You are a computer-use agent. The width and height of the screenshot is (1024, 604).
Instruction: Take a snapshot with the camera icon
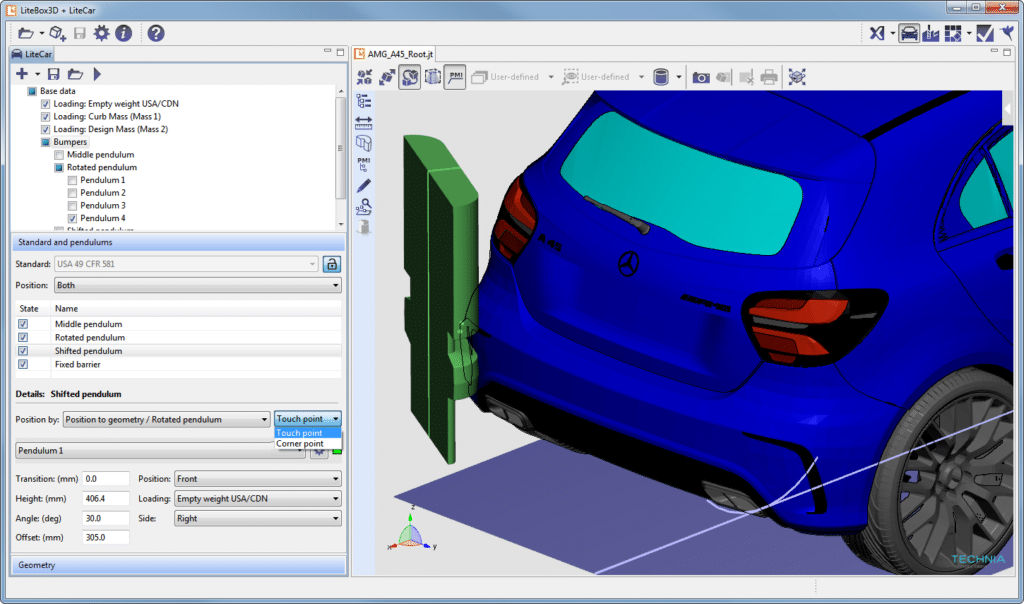[x=701, y=78]
